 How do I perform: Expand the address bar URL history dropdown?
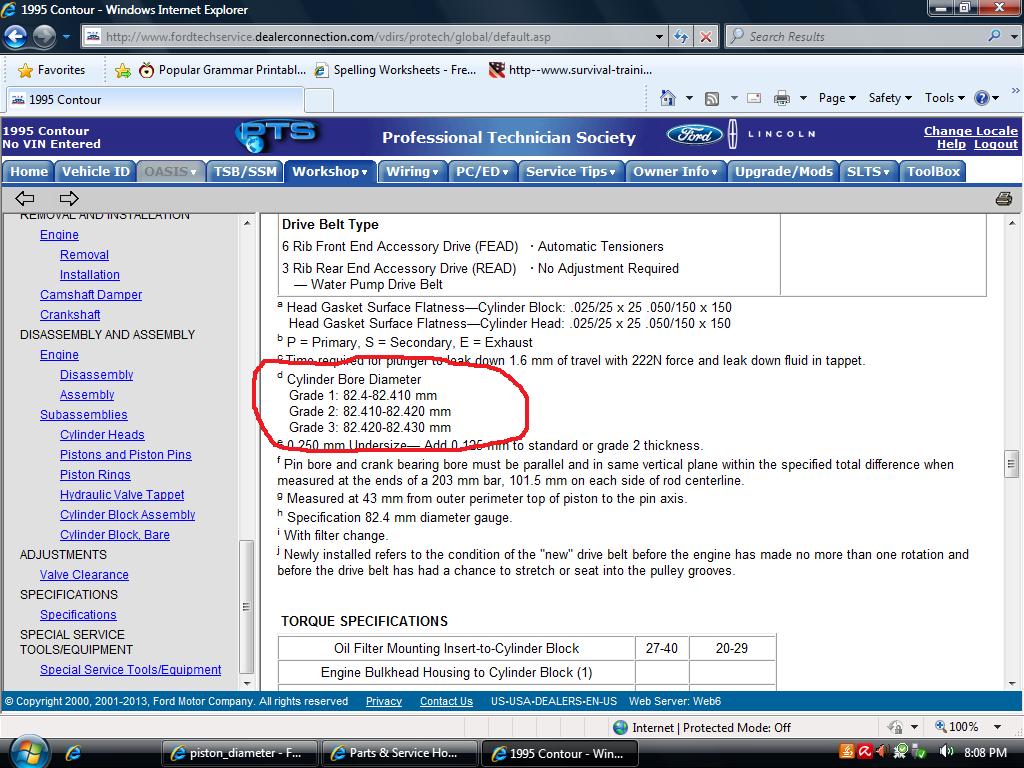[x=660, y=37]
